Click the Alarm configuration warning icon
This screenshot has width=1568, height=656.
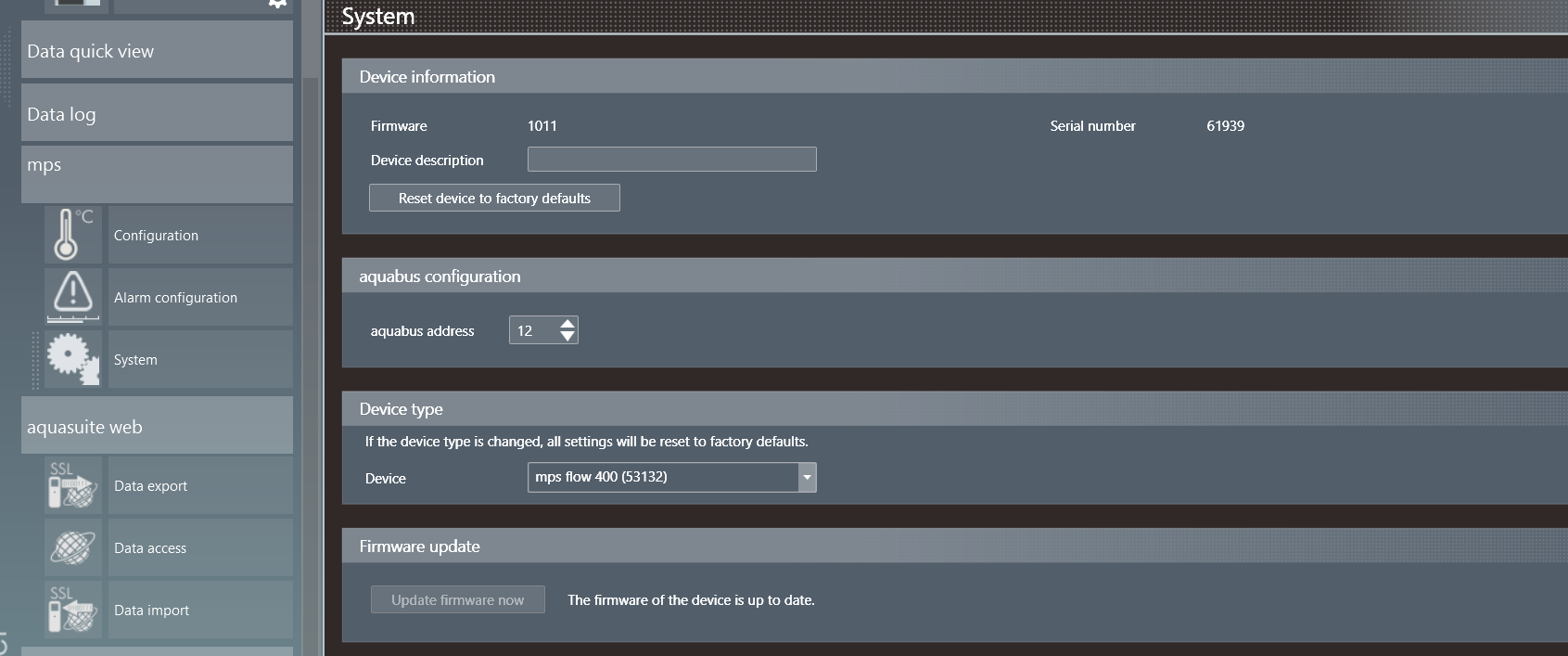72,297
